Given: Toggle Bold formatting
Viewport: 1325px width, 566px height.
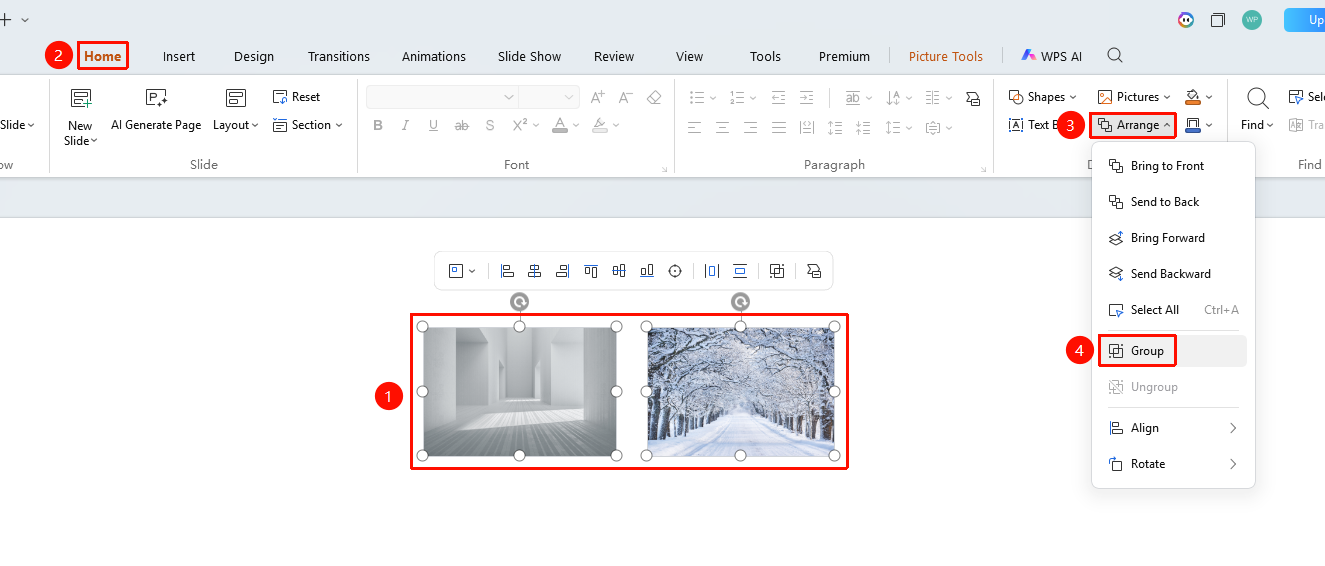Looking at the screenshot, I should pos(378,126).
